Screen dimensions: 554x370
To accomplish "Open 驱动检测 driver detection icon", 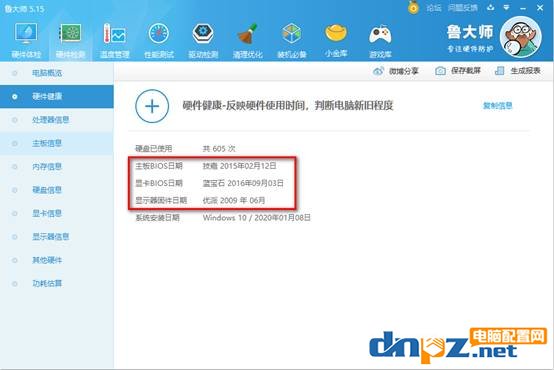I will point(203,34).
